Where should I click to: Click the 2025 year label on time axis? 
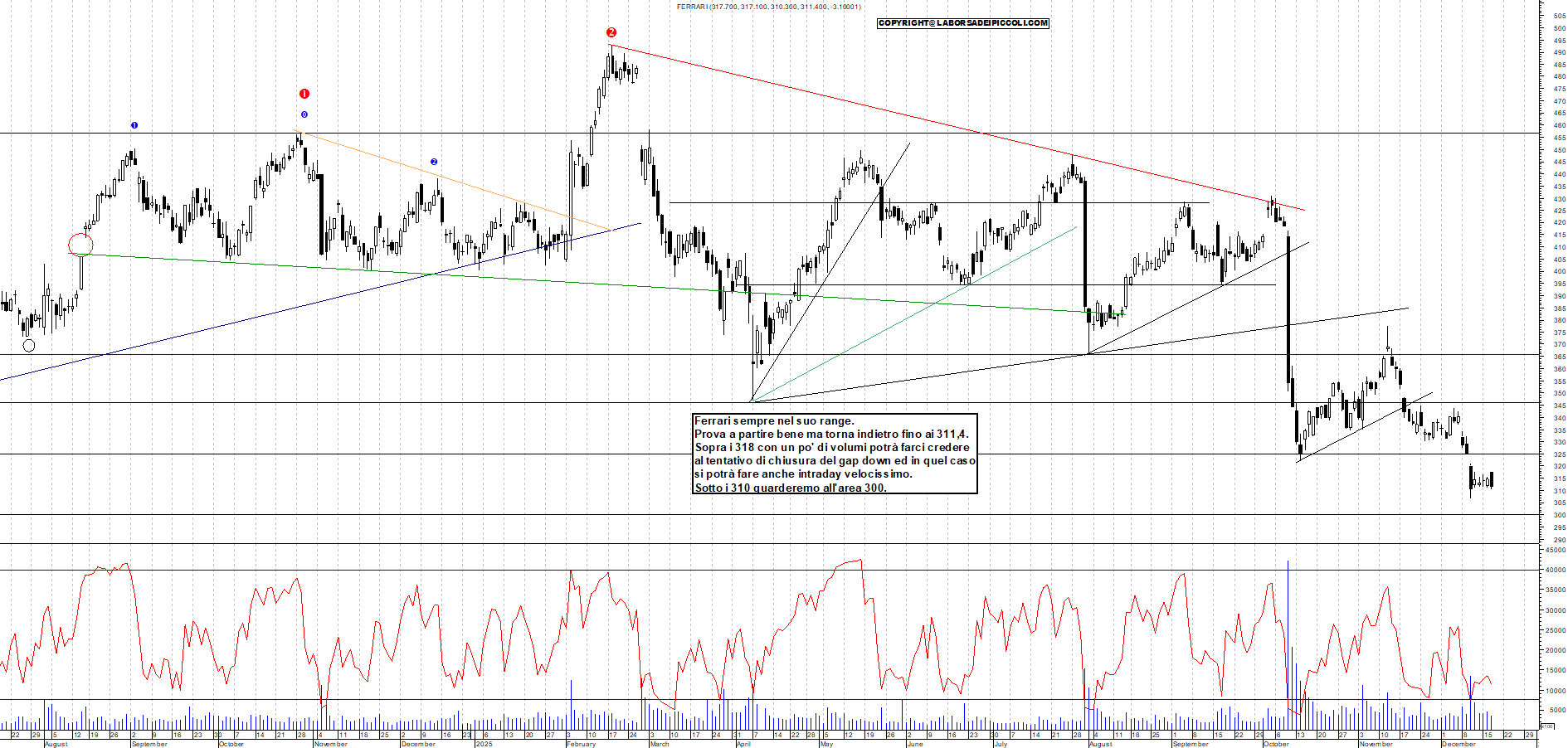[484, 744]
